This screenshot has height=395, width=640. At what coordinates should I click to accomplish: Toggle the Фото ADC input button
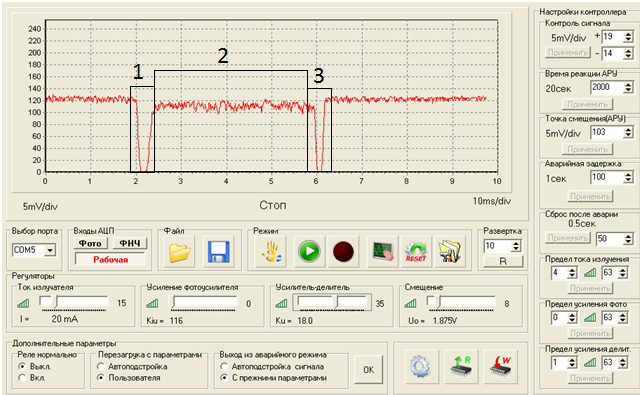(x=90, y=243)
